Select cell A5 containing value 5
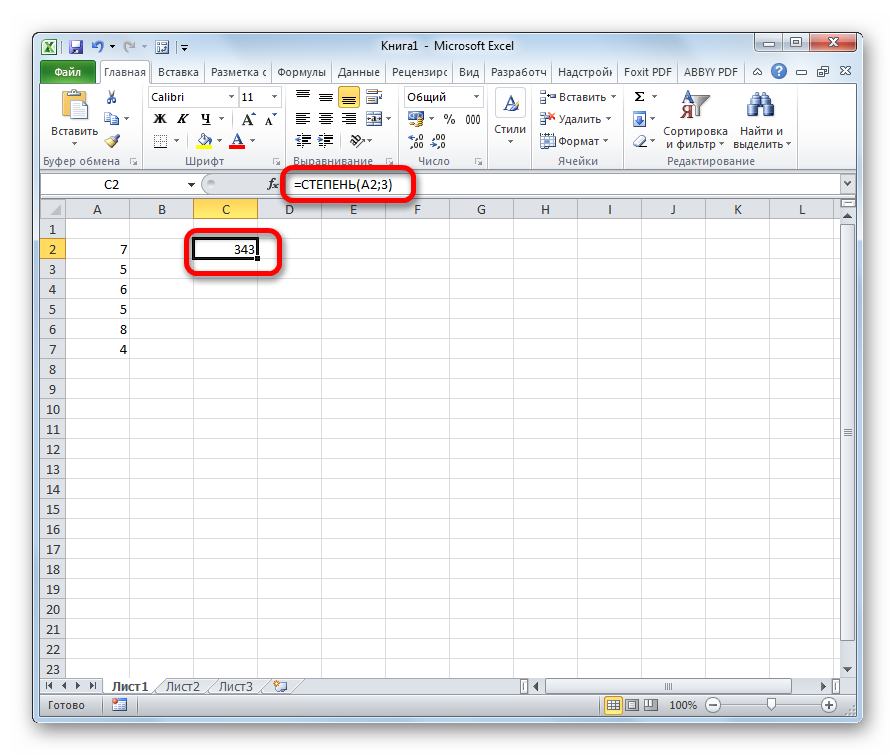The width and height of the screenshot is (896, 756). (97, 309)
